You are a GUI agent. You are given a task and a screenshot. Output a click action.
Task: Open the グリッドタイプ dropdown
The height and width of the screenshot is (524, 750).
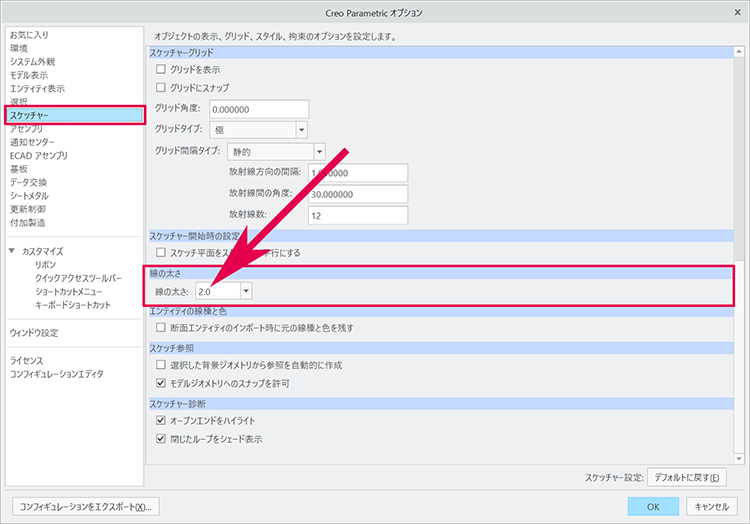(x=300, y=129)
